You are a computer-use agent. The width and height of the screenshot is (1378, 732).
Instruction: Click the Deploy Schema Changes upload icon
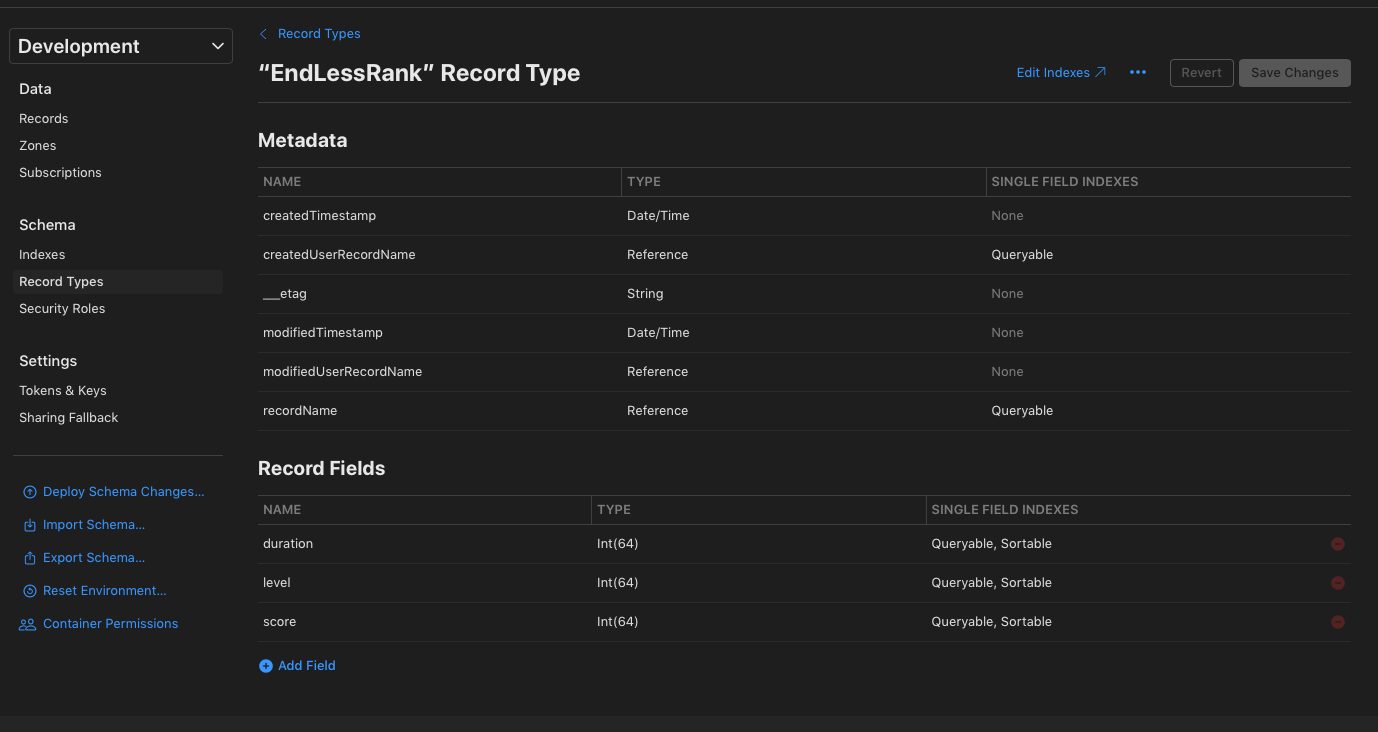coord(29,492)
